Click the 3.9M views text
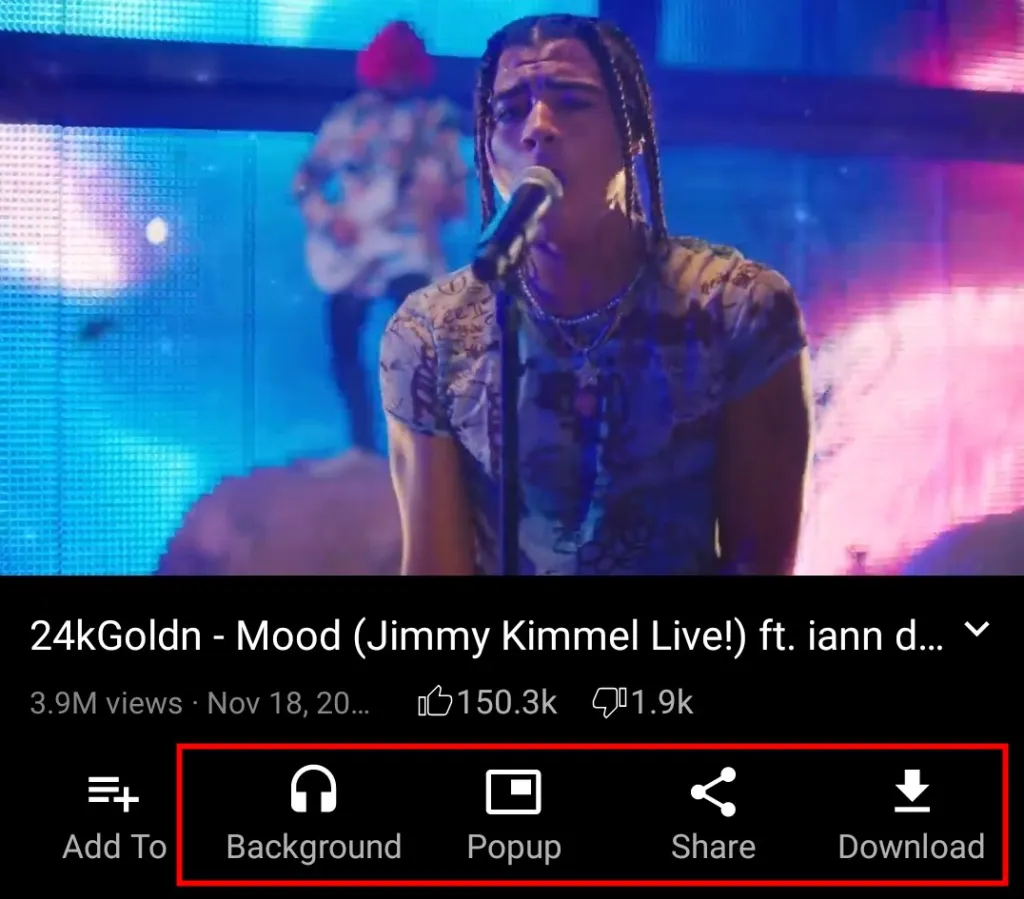1024x899 pixels. click(x=106, y=703)
